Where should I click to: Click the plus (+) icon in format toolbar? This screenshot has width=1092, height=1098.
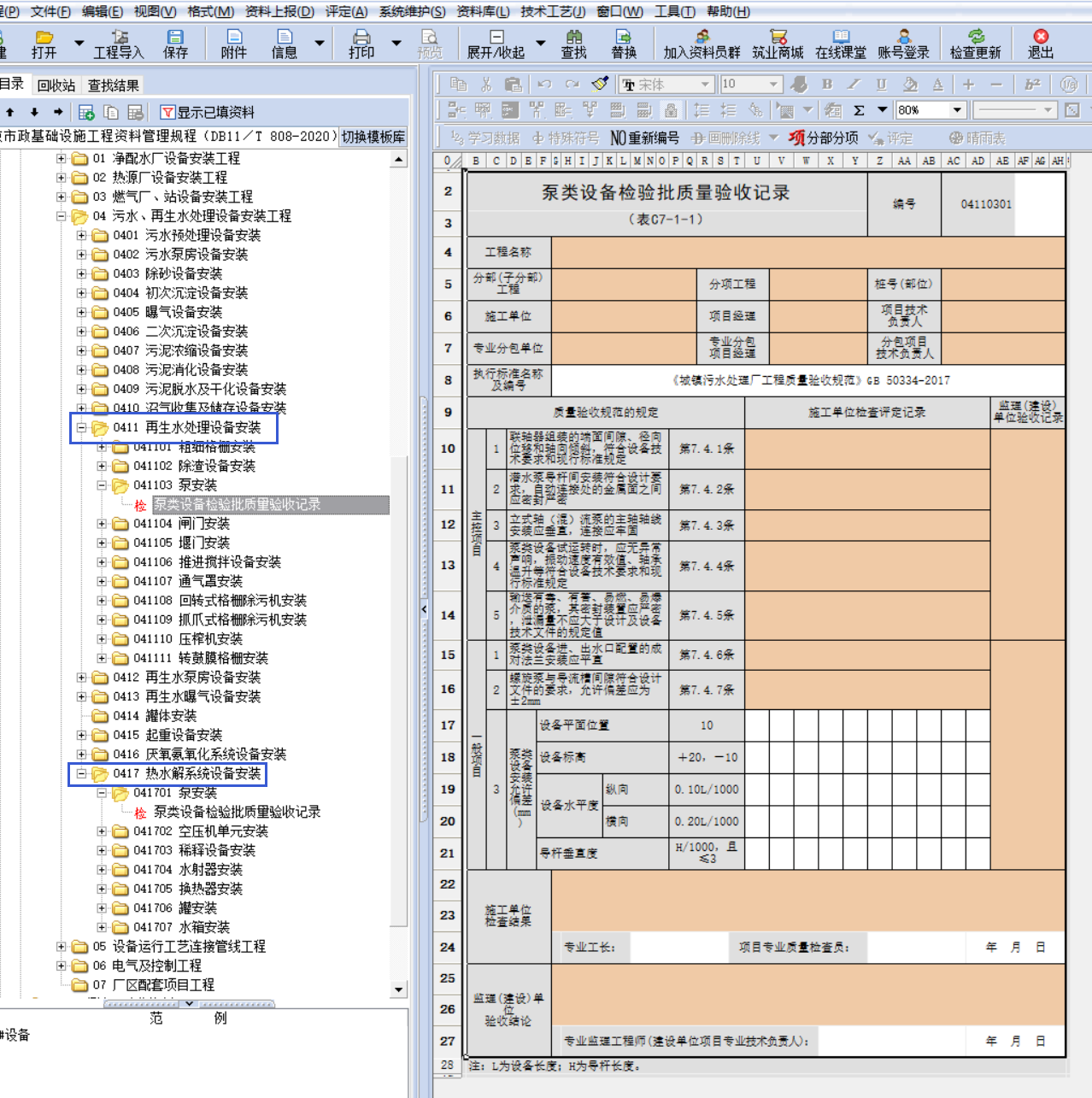968,84
